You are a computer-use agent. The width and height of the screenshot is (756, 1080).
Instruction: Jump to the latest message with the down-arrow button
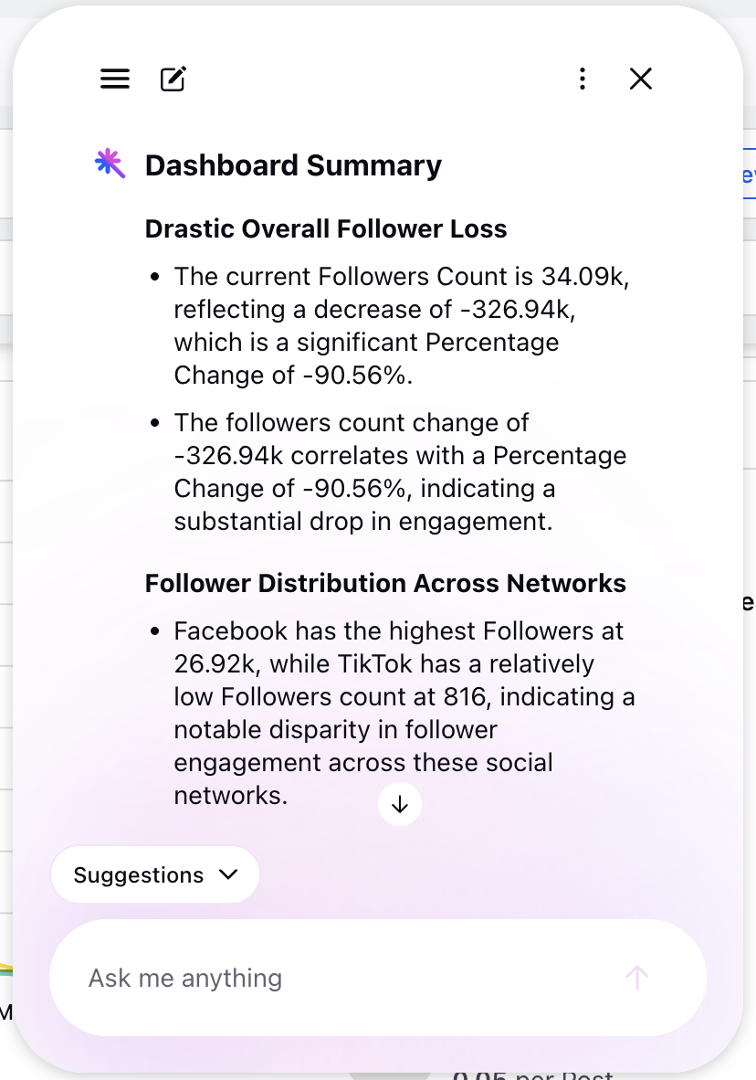pos(400,804)
